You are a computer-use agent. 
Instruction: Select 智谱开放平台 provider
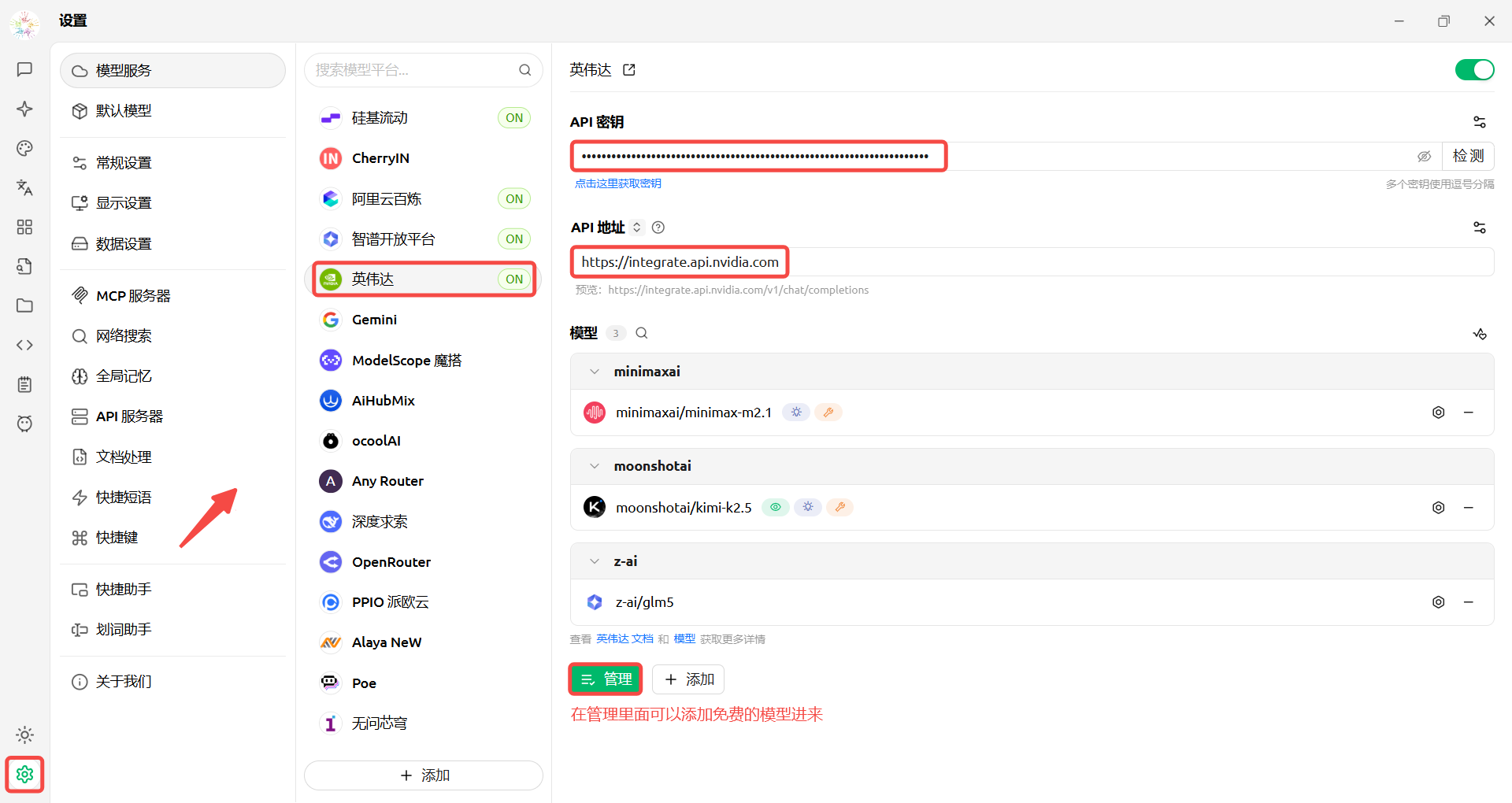[x=424, y=239]
